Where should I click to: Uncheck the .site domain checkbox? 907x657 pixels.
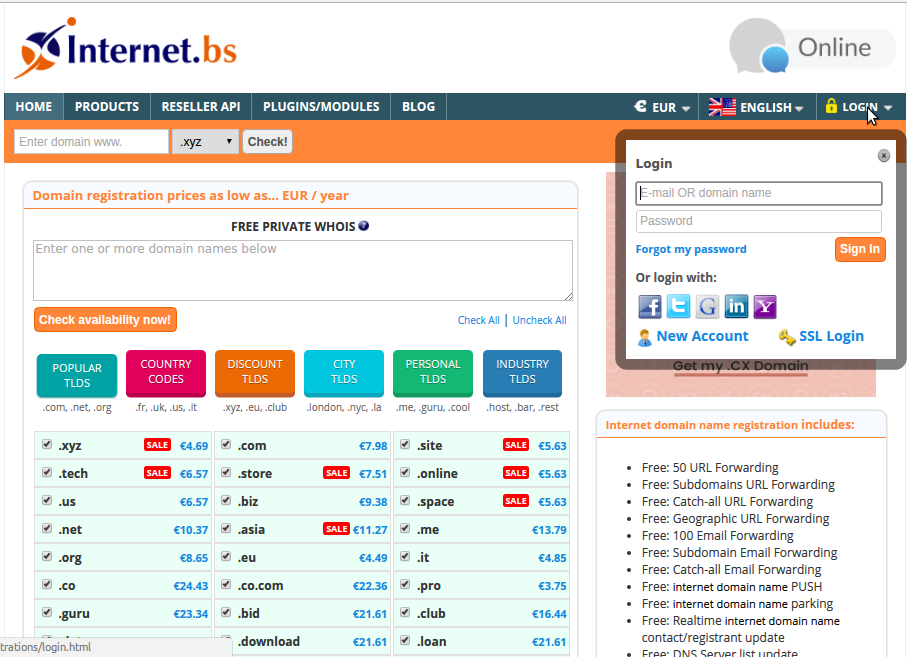coord(405,445)
